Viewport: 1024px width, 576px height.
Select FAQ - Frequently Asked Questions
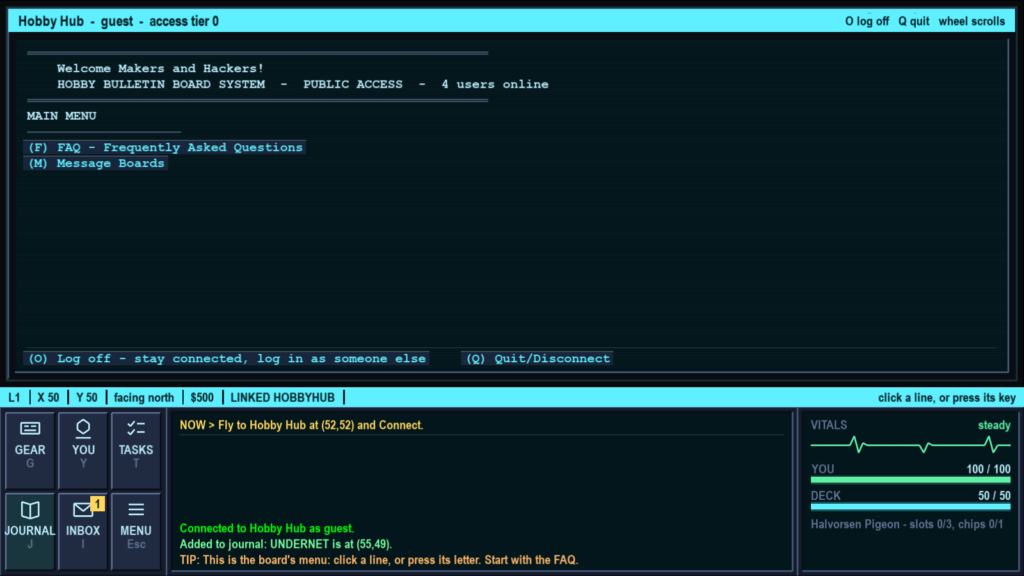(165, 148)
